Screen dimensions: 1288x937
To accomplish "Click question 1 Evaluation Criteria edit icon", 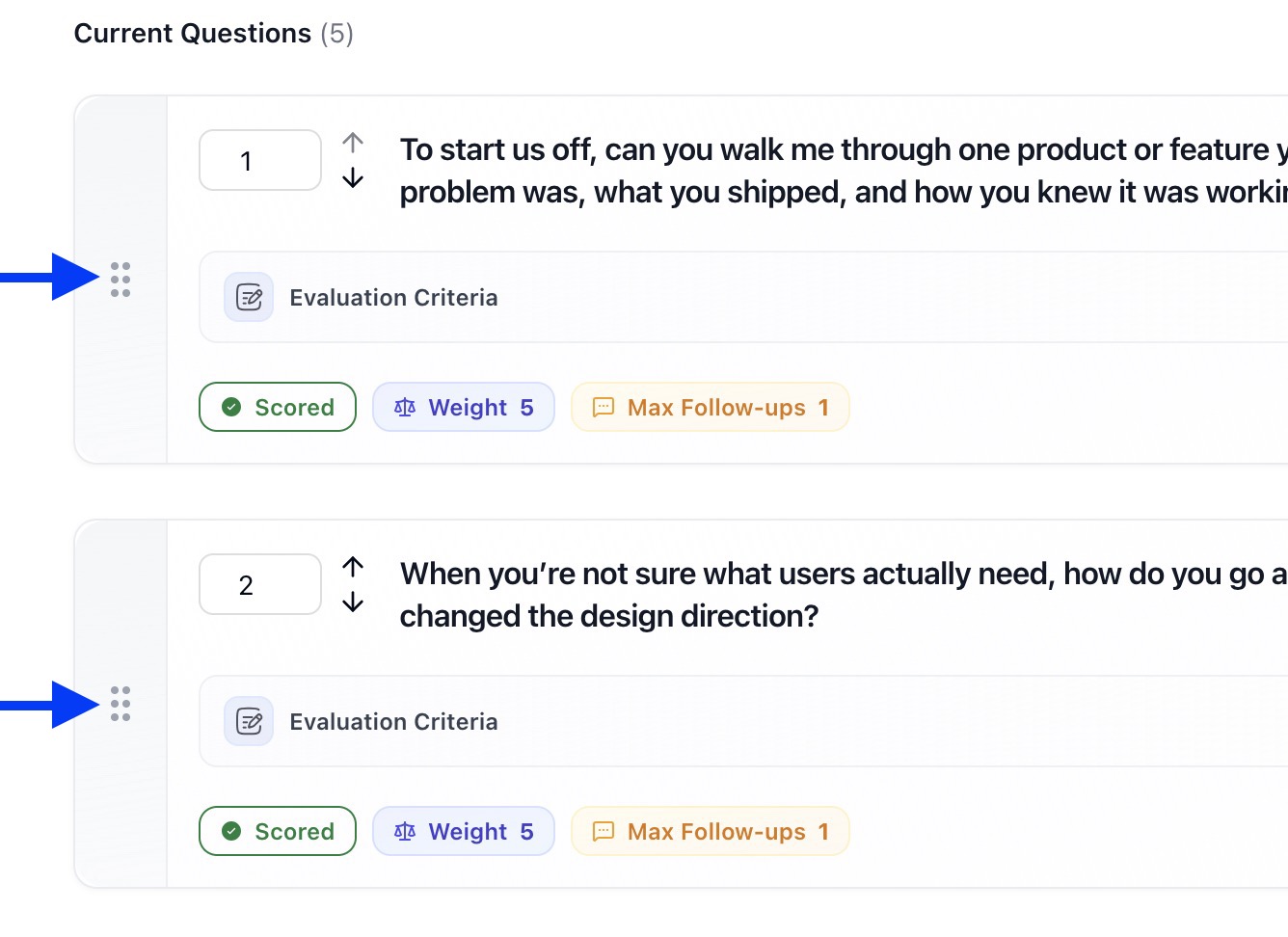I will [x=249, y=297].
